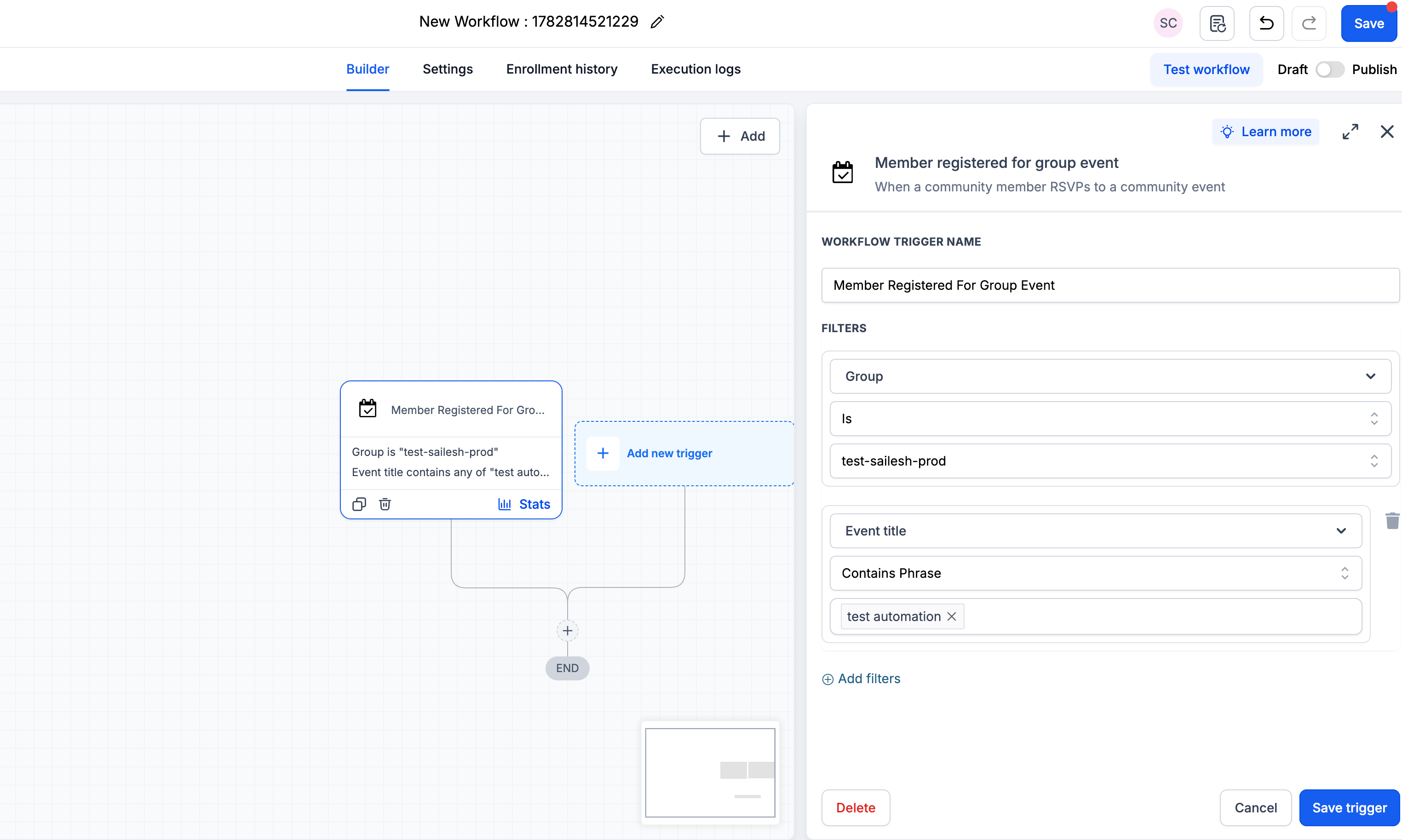Viewport: 1402px width, 840px height.
Task: Open the Group filter dropdown
Action: tap(1110, 376)
